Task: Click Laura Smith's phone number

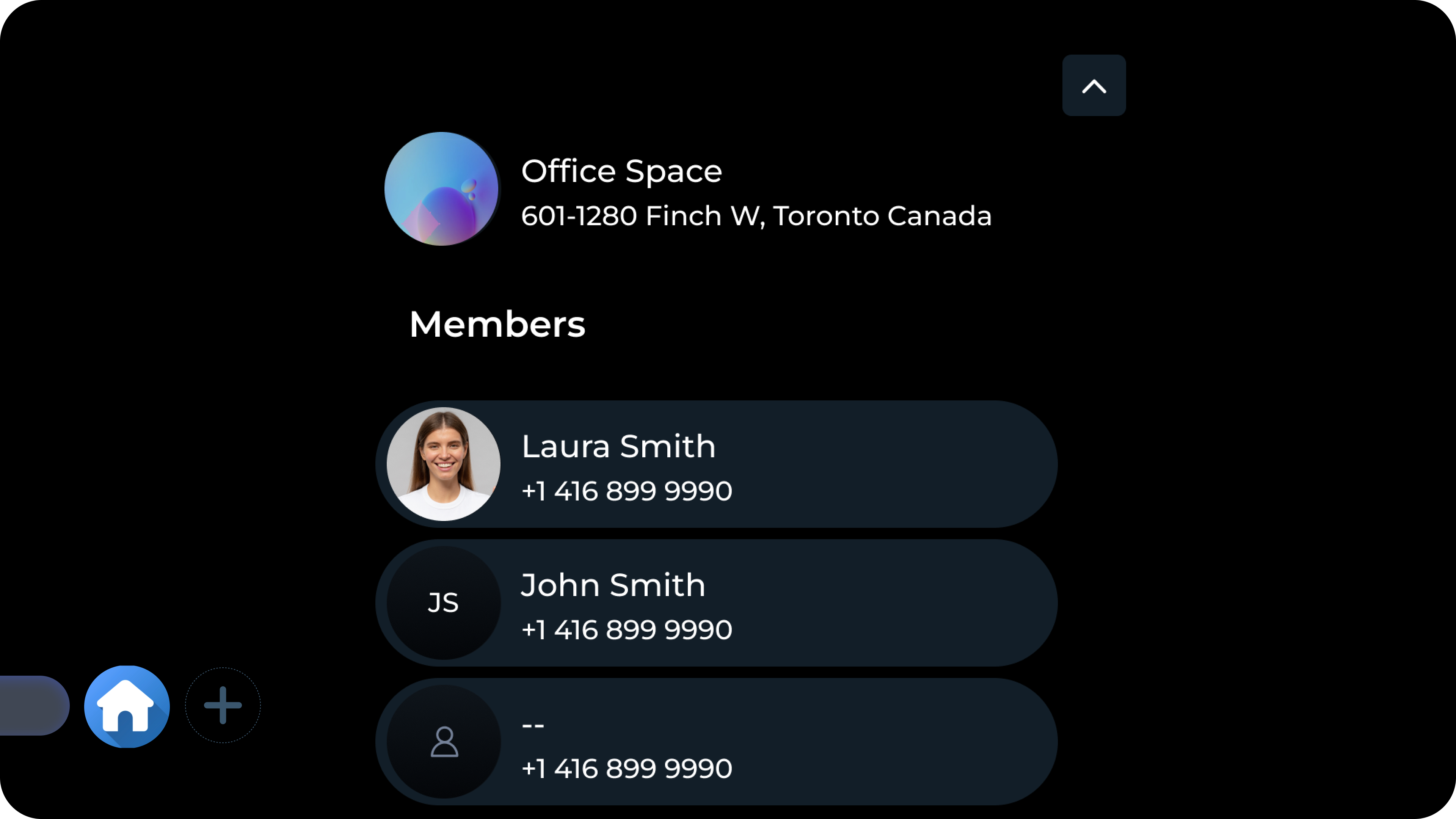Action: (x=626, y=491)
